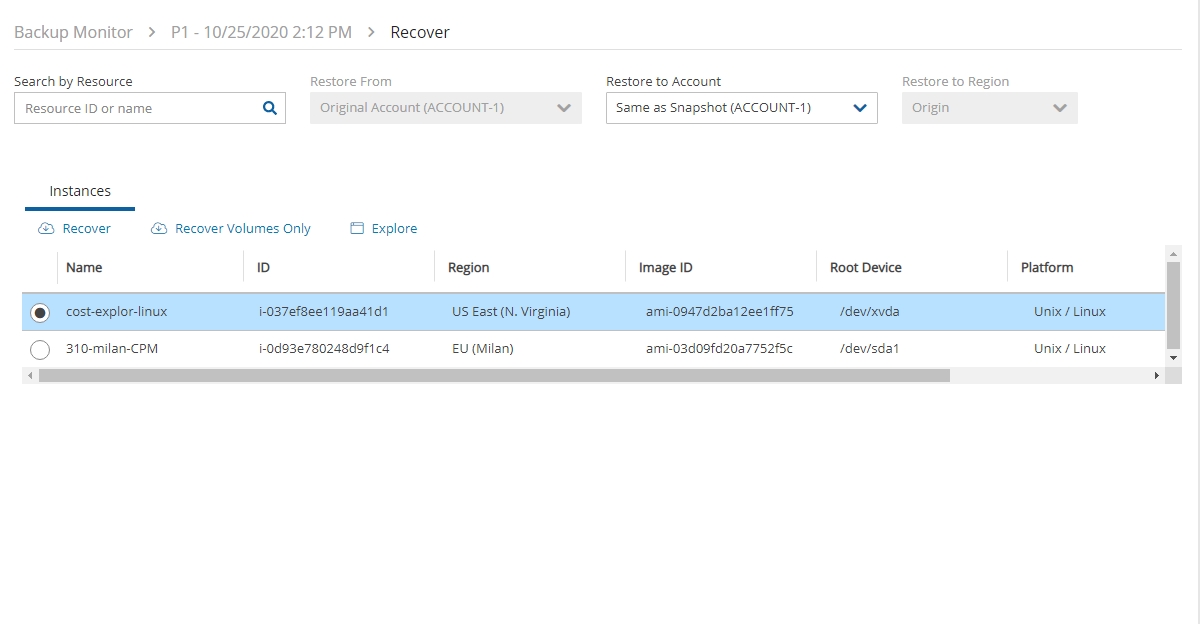The image size is (1200, 624).
Task: Open the P1 - 10/25/2020 2:12 PM breadcrumb
Action: tap(261, 32)
